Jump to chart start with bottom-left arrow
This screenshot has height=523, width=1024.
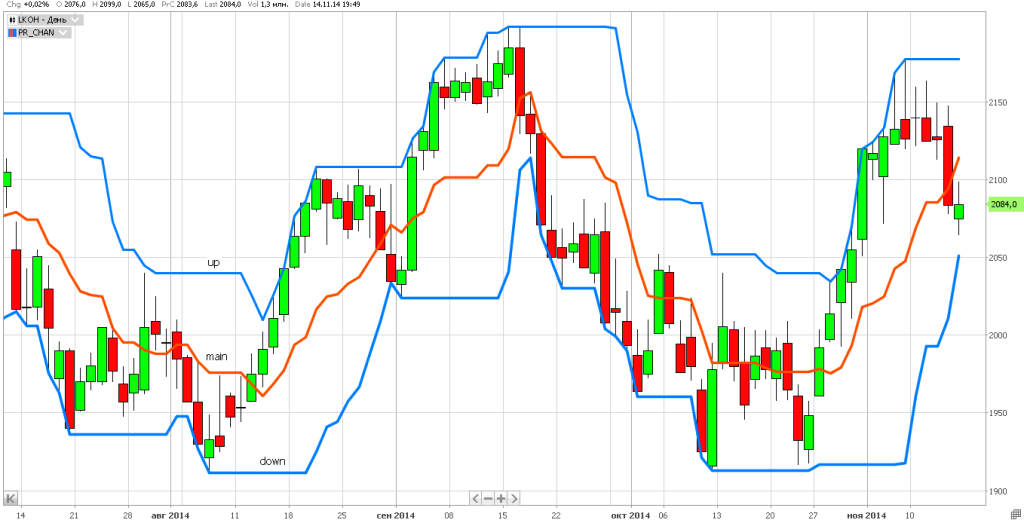point(11,497)
